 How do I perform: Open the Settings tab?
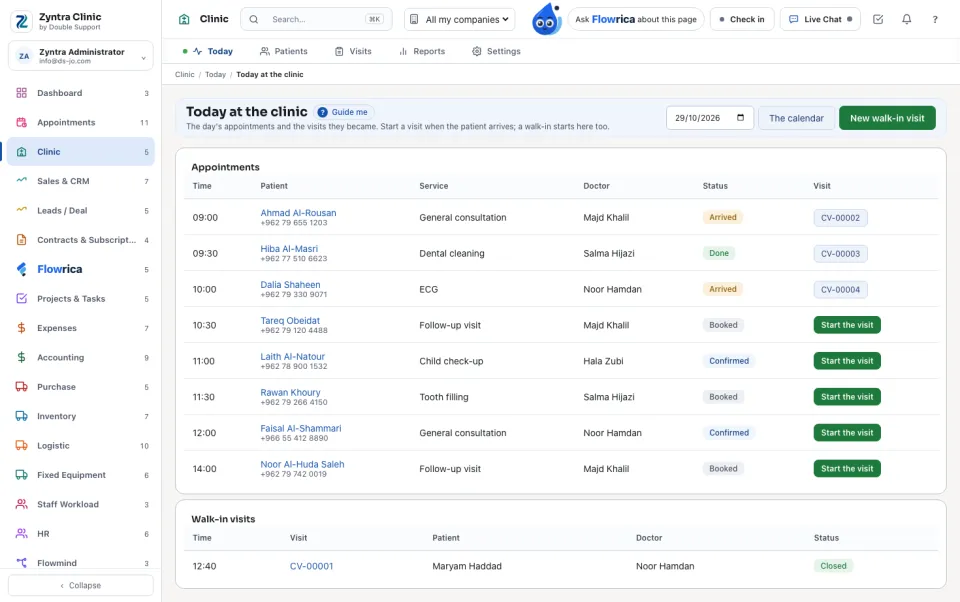coord(496,51)
